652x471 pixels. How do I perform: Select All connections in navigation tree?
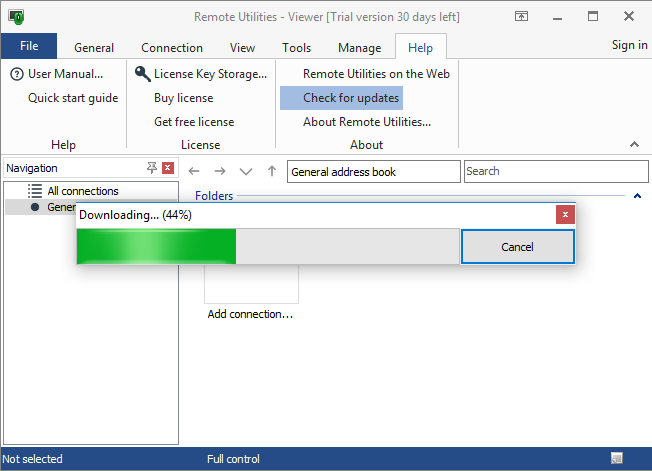coord(83,191)
